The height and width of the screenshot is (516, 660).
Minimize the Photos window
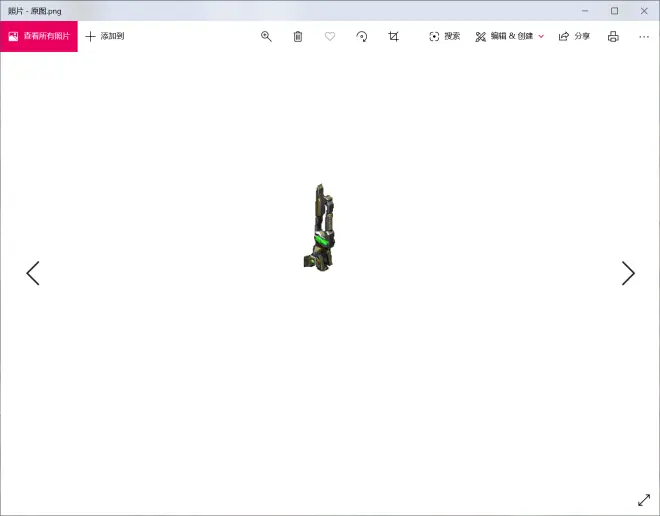[x=585, y=11]
